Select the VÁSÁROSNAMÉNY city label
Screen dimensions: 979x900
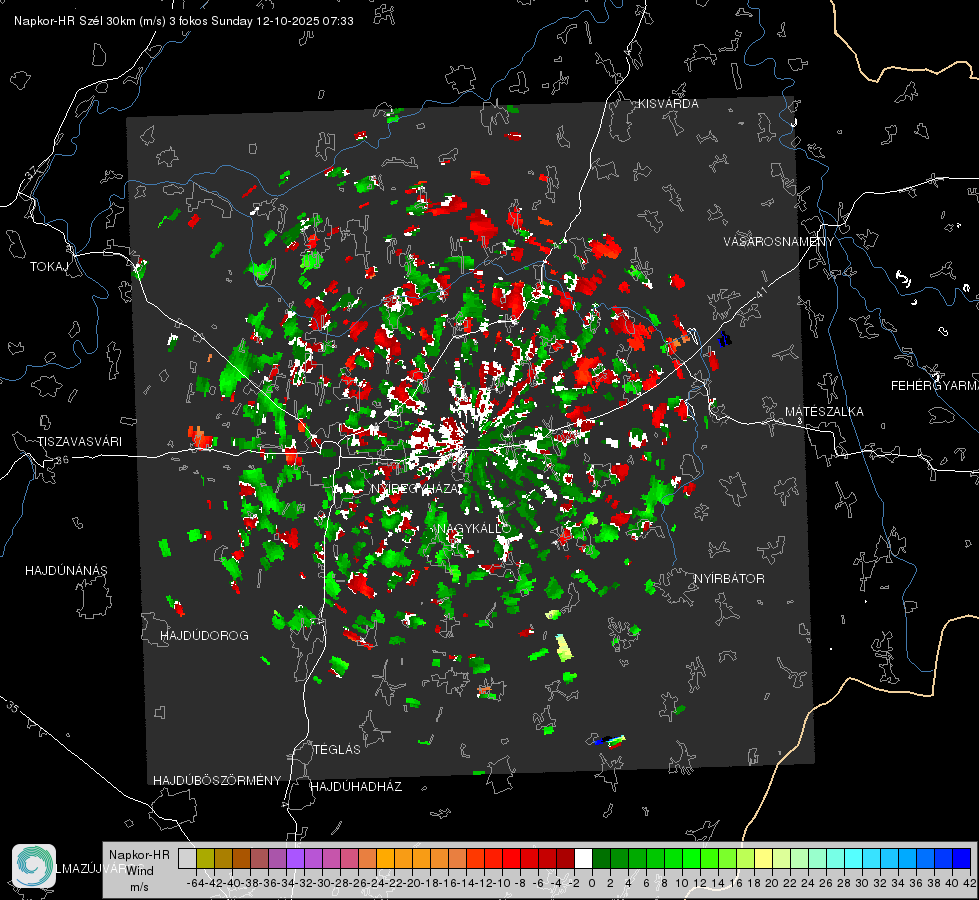pos(779,241)
